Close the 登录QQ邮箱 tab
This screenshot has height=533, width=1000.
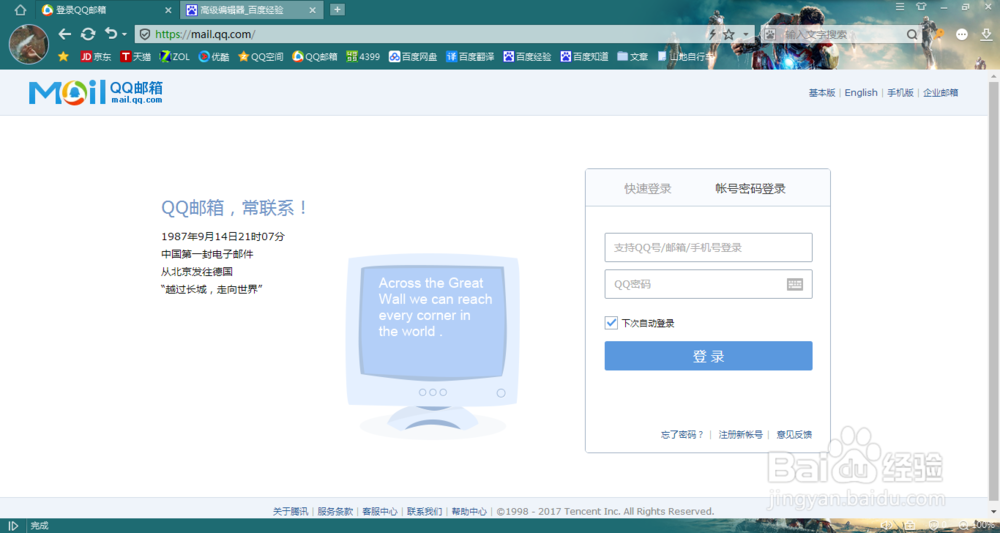click(168, 10)
